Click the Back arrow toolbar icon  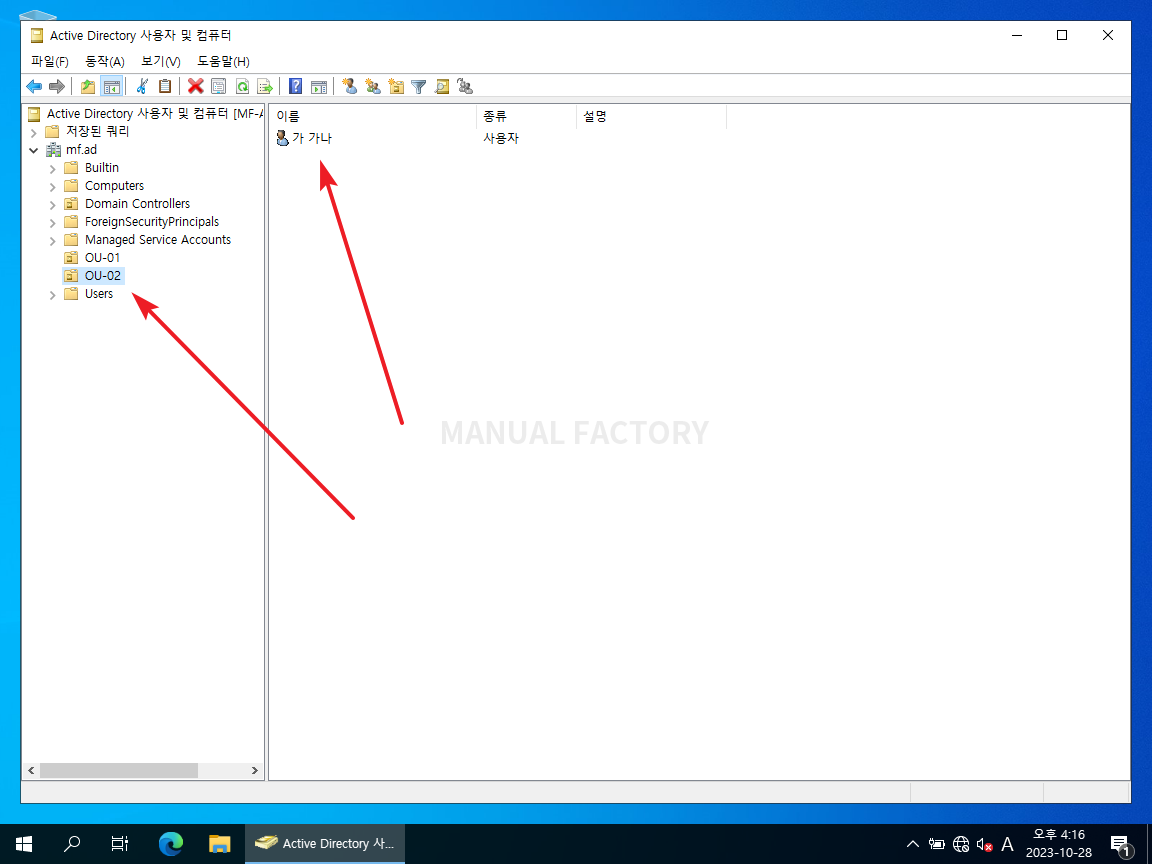34,87
